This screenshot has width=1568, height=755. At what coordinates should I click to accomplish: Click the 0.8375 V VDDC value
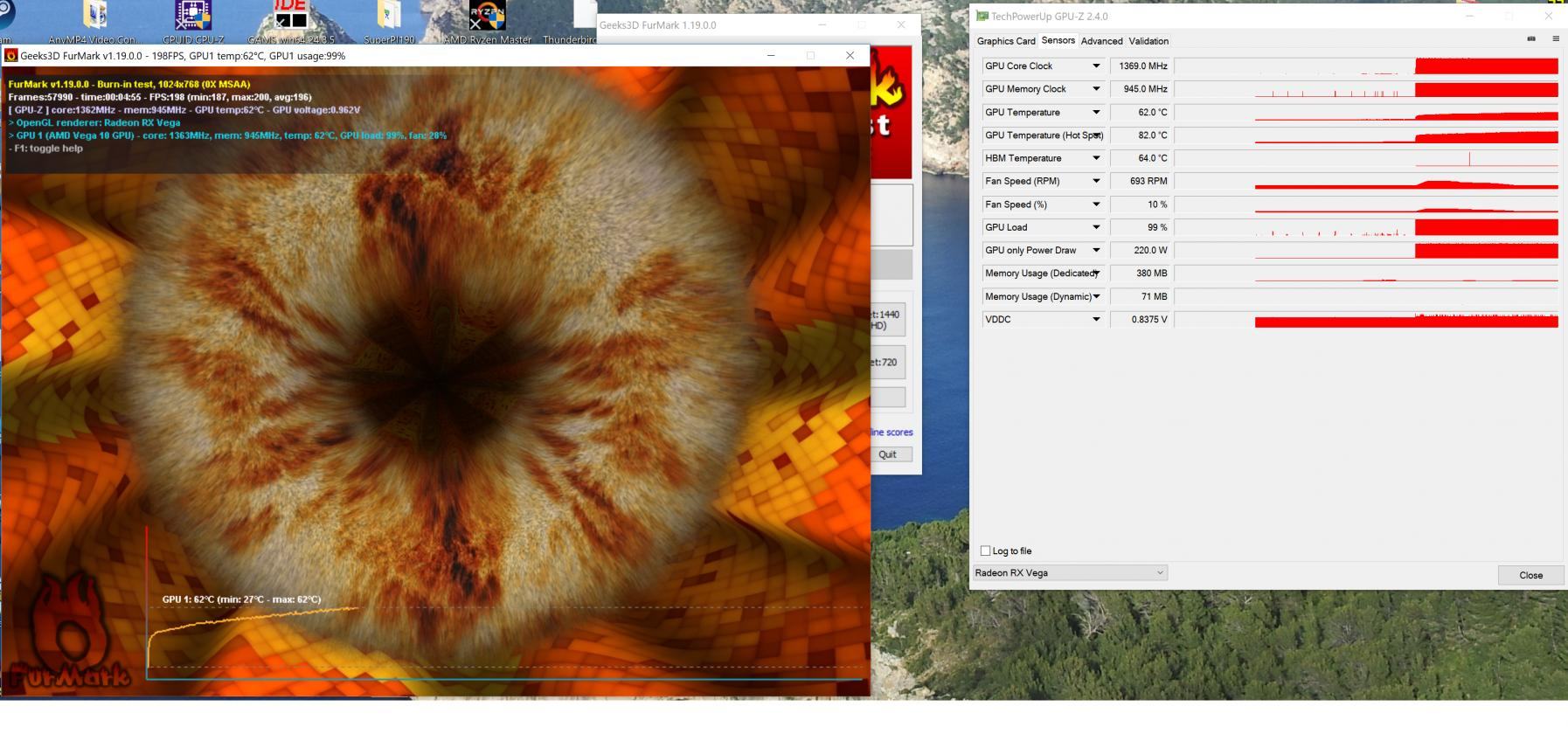point(1141,319)
